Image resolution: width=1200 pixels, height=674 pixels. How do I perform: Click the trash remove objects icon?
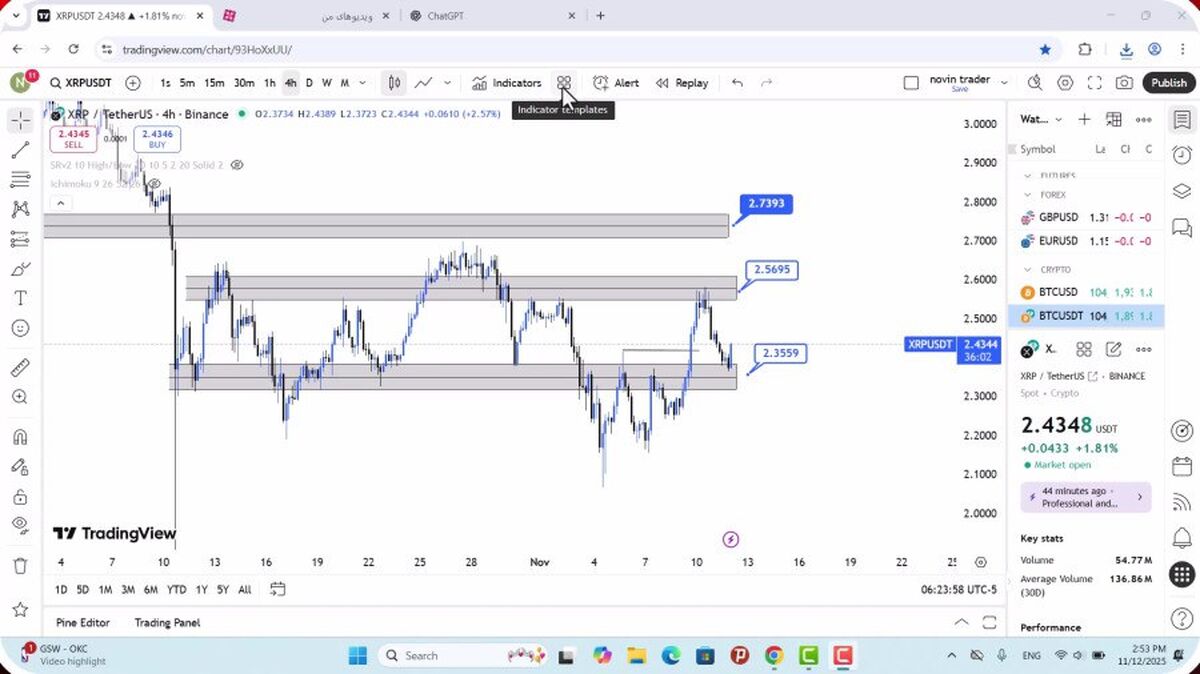[20, 566]
